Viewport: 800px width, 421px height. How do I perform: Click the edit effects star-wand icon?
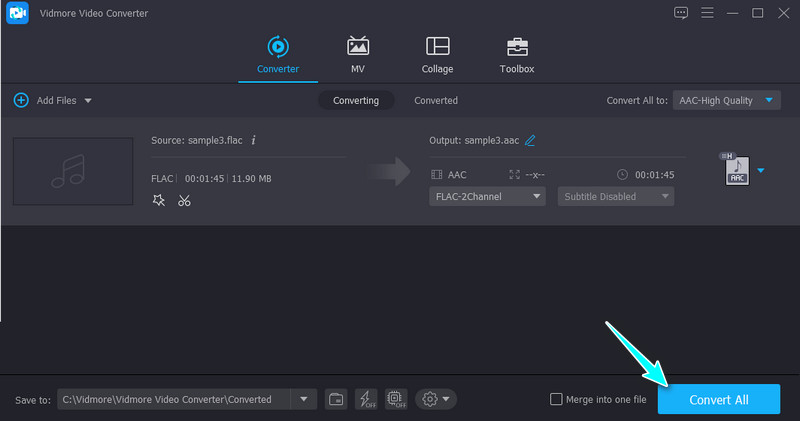[158, 200]
